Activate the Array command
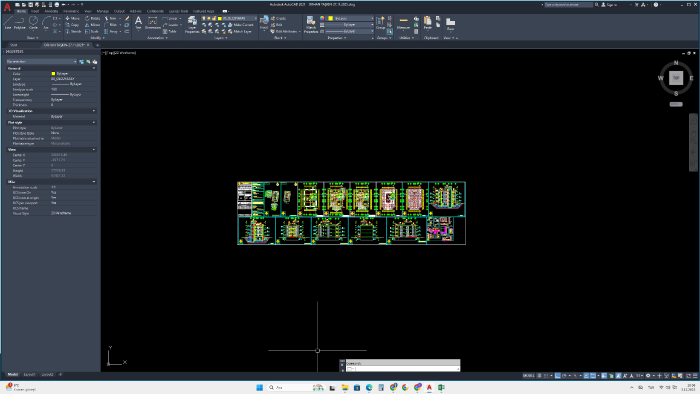This screenshot has height=394, width=700. pyautogui.click(x=111, y=31)
